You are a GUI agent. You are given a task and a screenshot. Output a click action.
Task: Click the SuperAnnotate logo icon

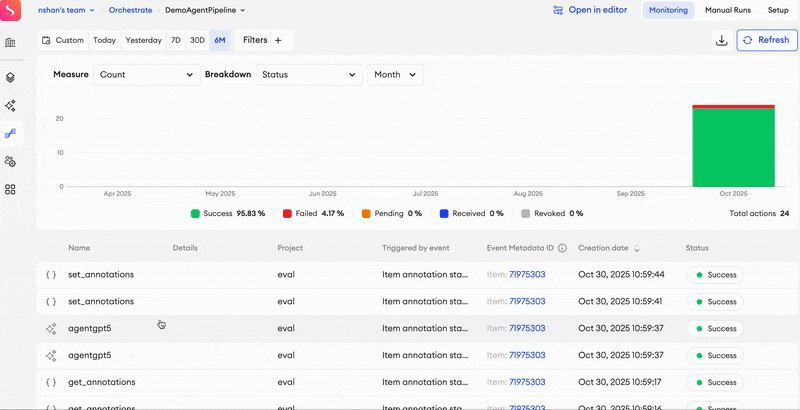click(10, 10)
